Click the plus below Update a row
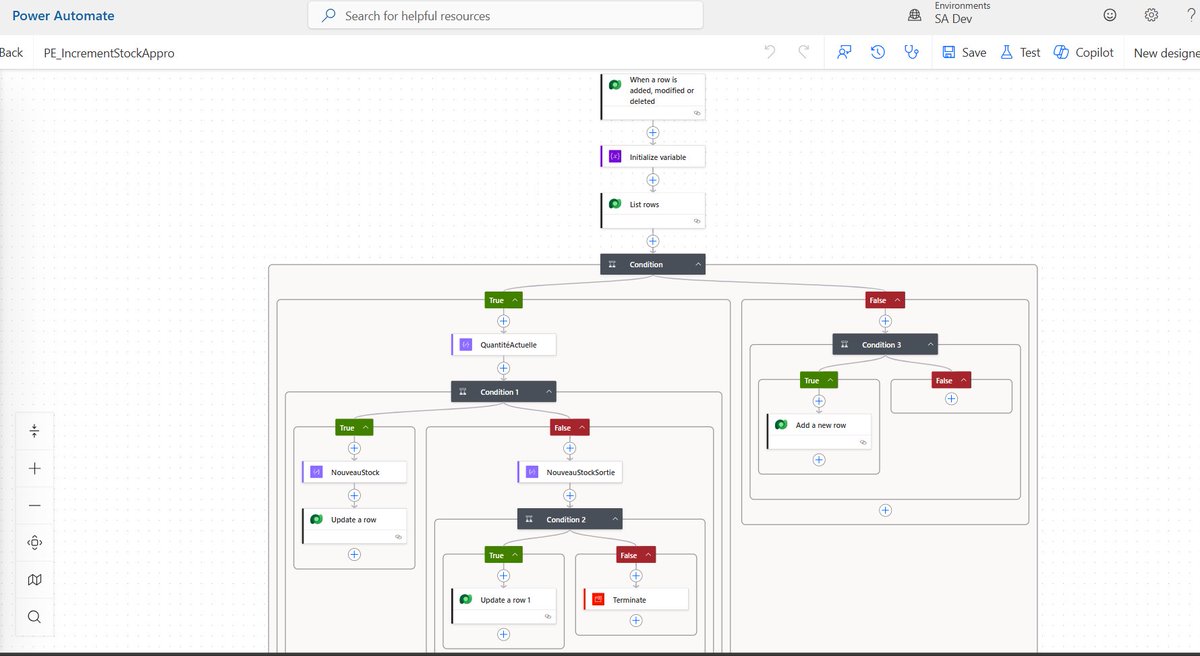1200x656 pixels. click(354, 554)
